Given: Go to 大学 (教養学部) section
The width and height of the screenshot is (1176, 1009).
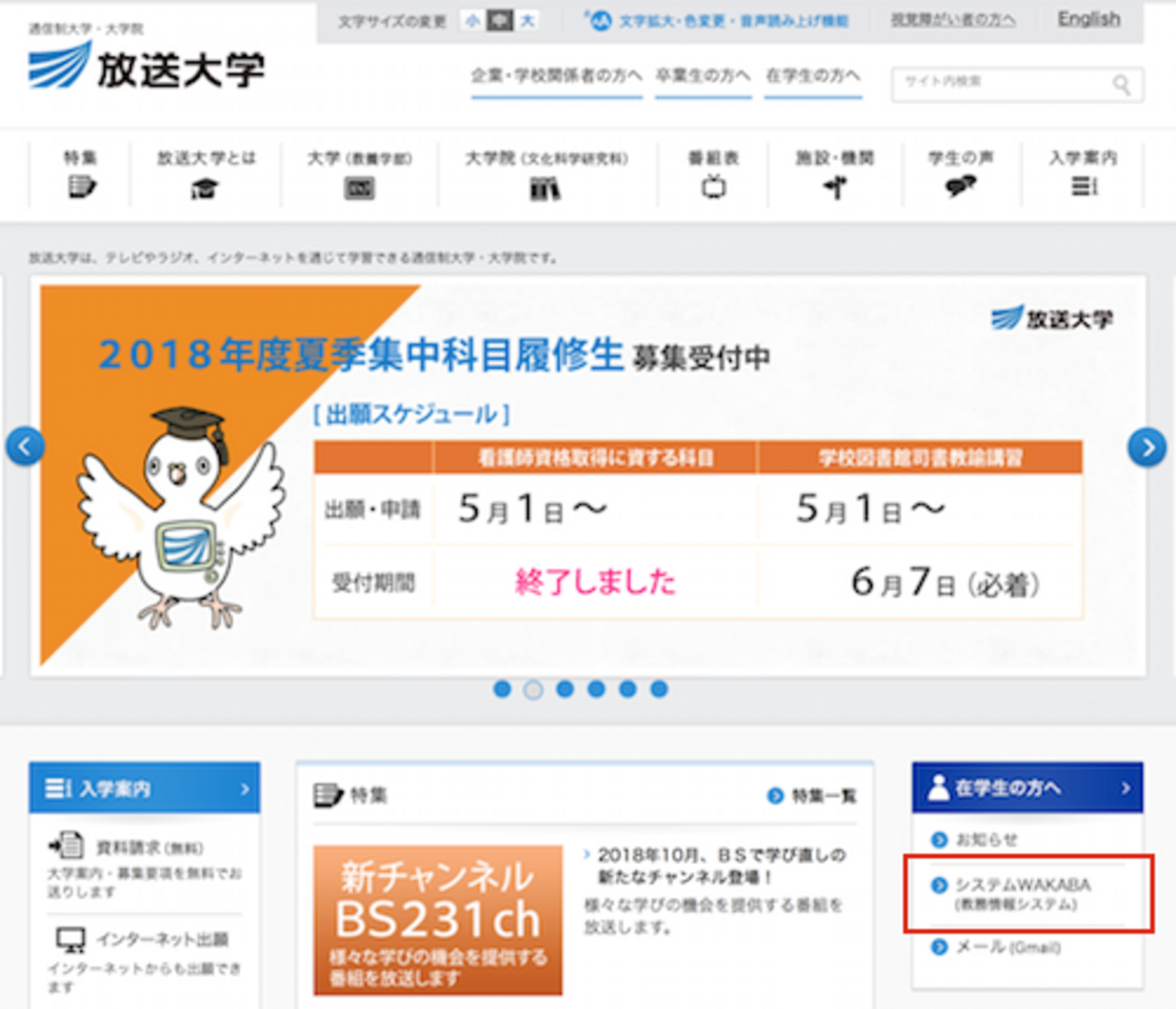Looking at the screenshot, I should [359, 174].
